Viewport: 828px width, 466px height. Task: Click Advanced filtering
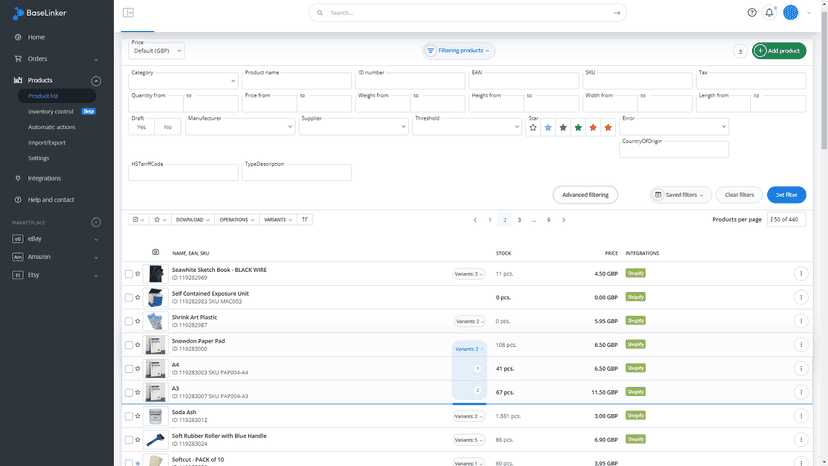585,195
